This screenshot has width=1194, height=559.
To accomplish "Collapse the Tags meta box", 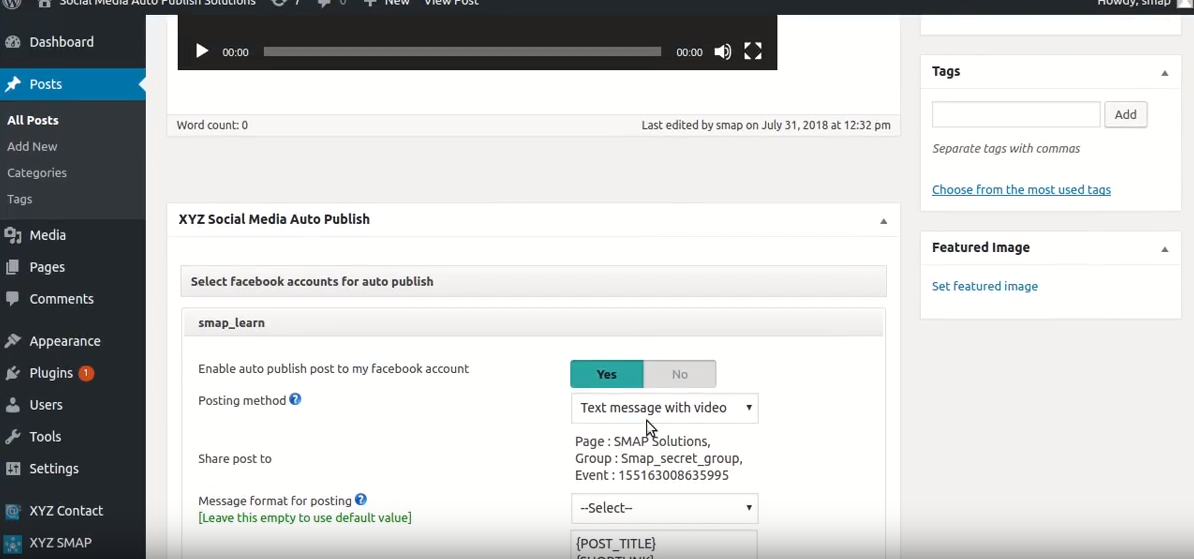I will pos(1164,73).
